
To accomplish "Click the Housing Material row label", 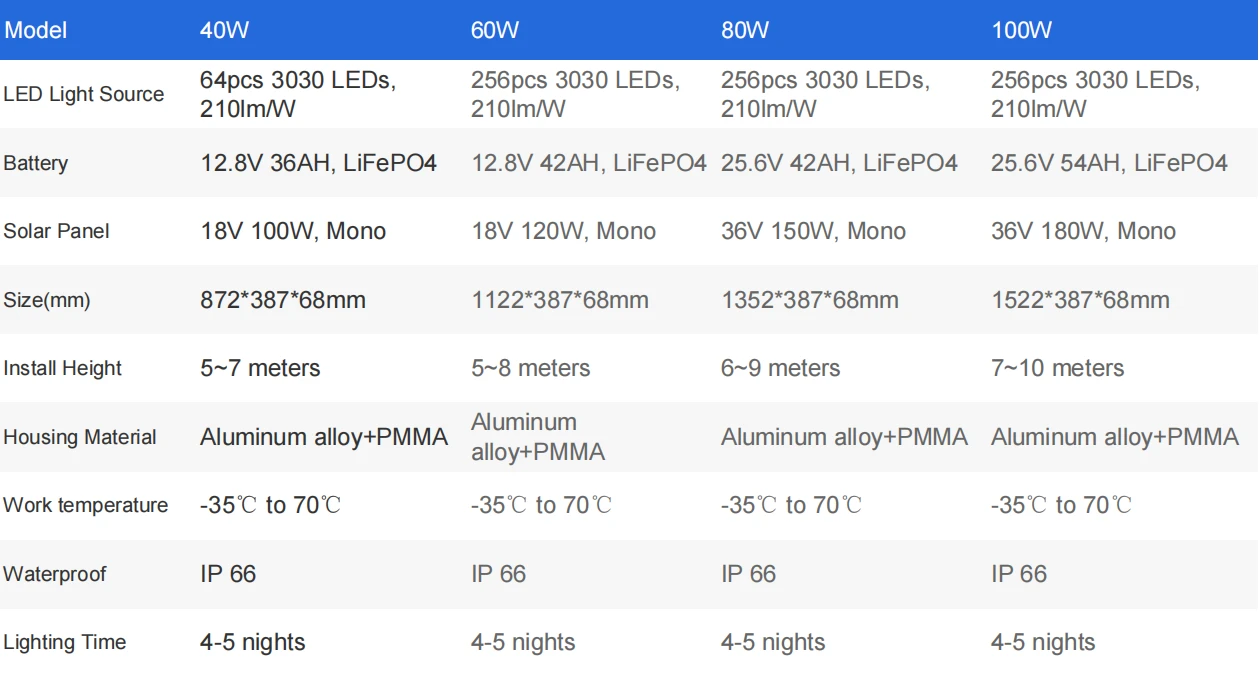I will pos(80,437).
